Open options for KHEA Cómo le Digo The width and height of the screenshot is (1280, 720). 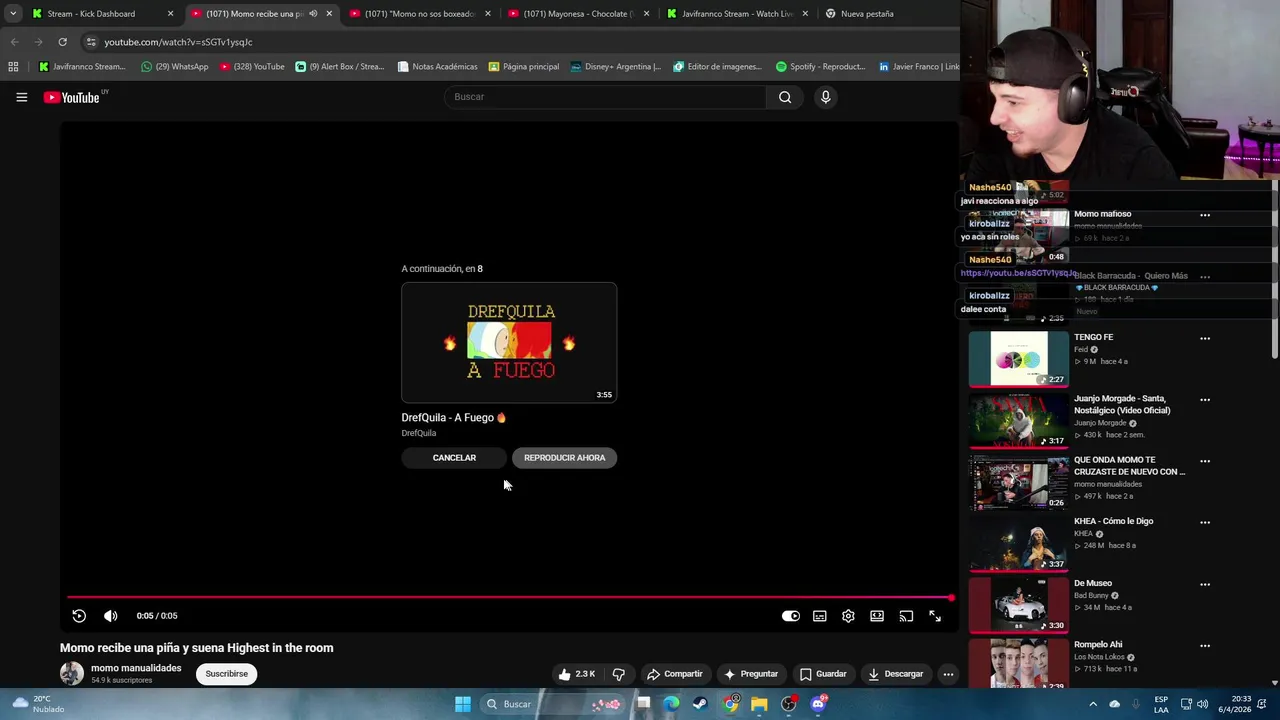click(x=1205, y=522)
